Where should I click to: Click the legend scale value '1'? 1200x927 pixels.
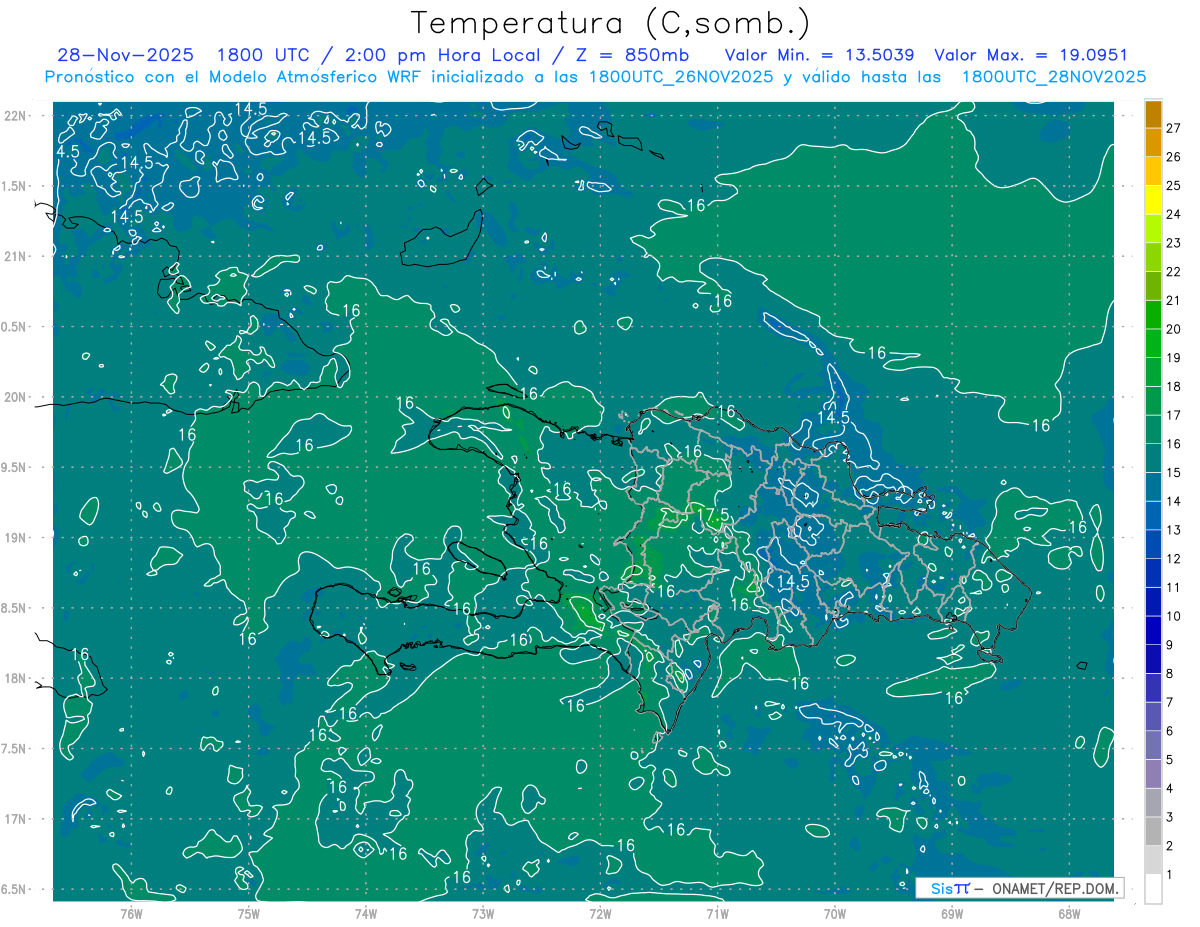[x=1170, y=875]
